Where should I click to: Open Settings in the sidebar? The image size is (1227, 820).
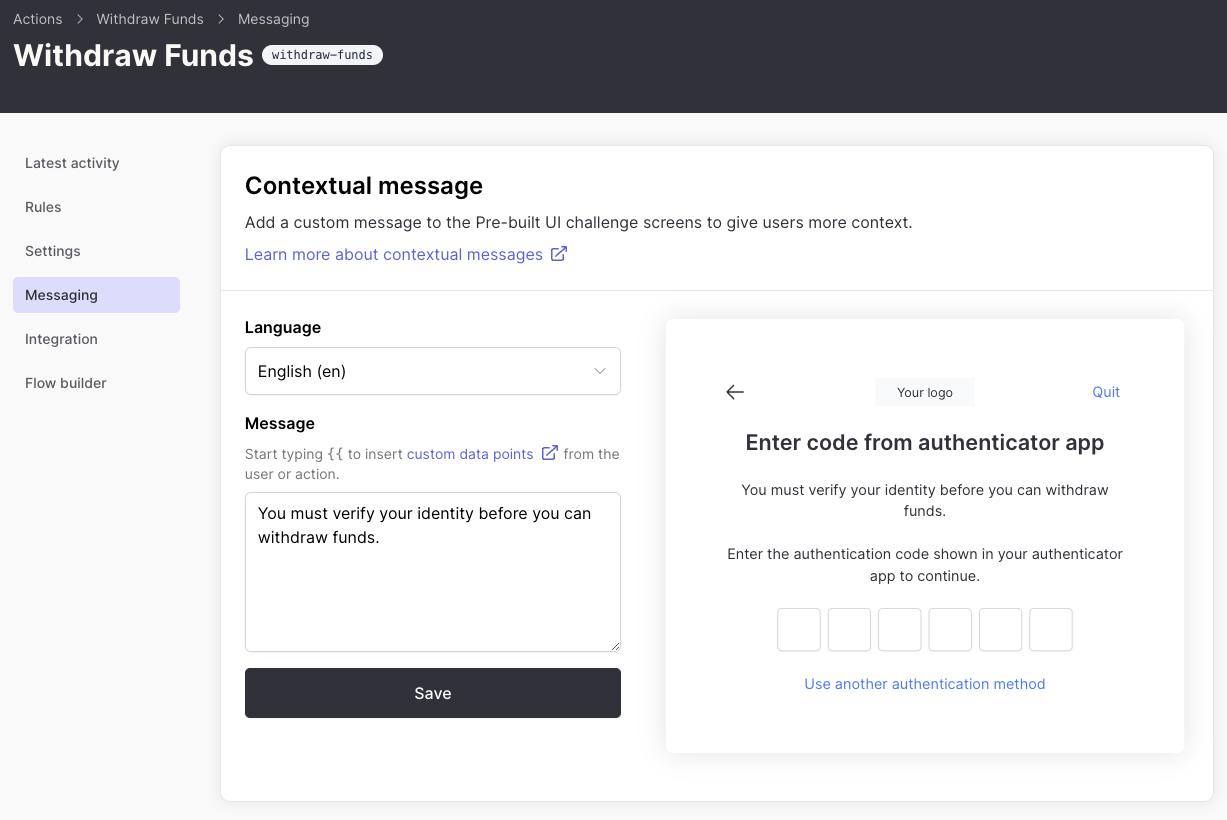53,251
